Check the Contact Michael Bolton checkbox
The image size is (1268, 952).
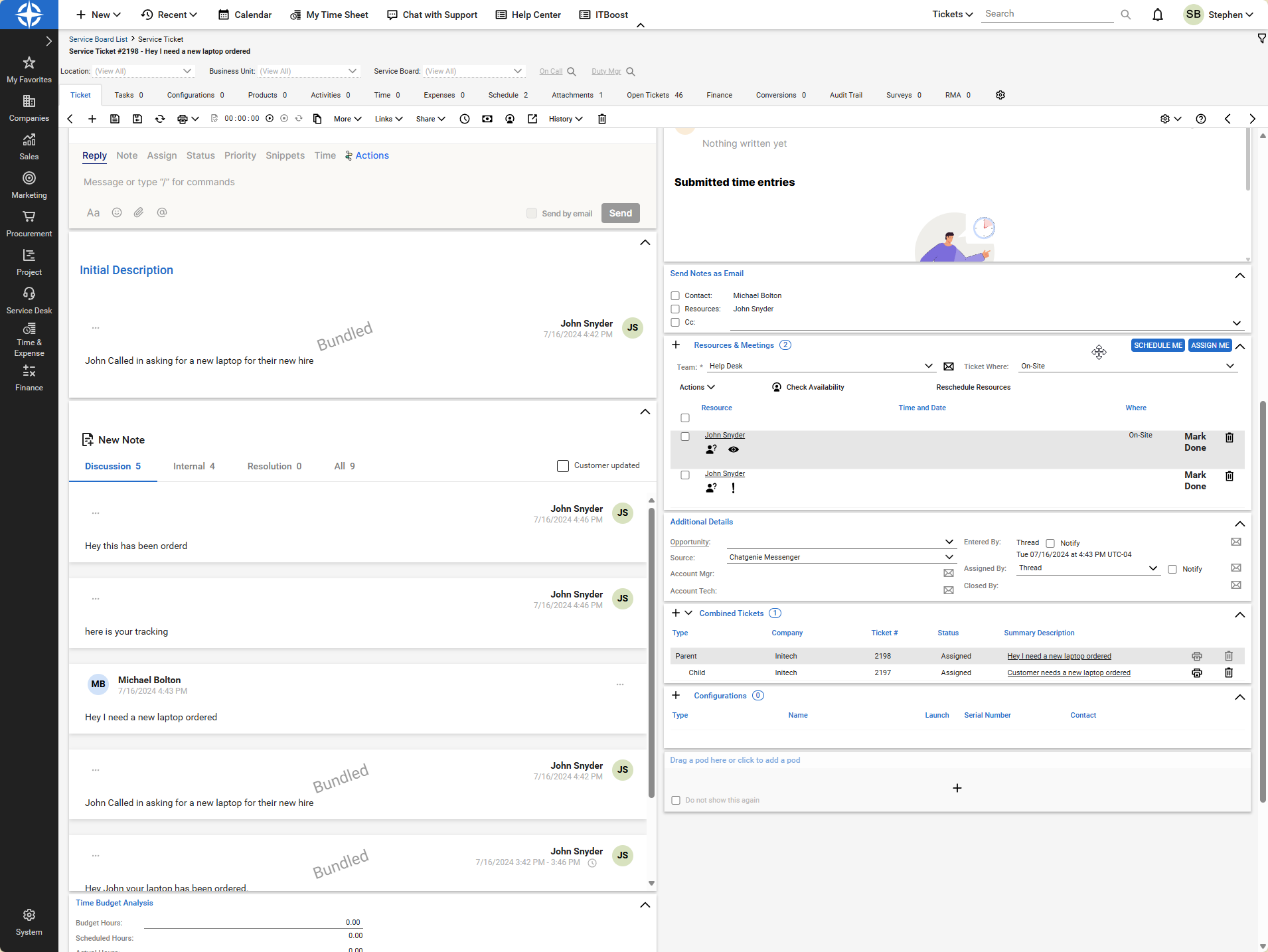click(675, 295)
